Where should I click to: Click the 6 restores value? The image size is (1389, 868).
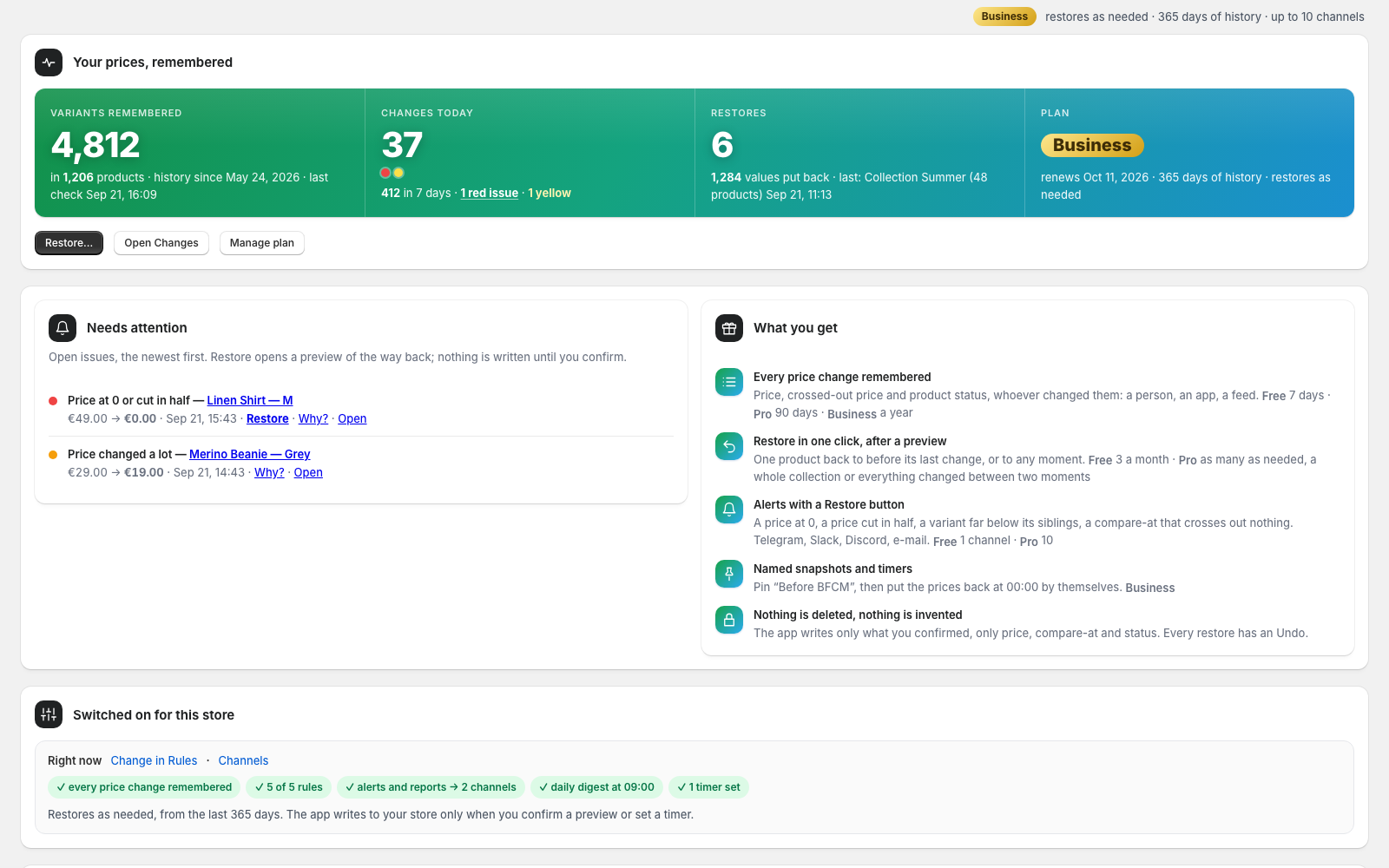pyautogui.click(x=722, y=145)
